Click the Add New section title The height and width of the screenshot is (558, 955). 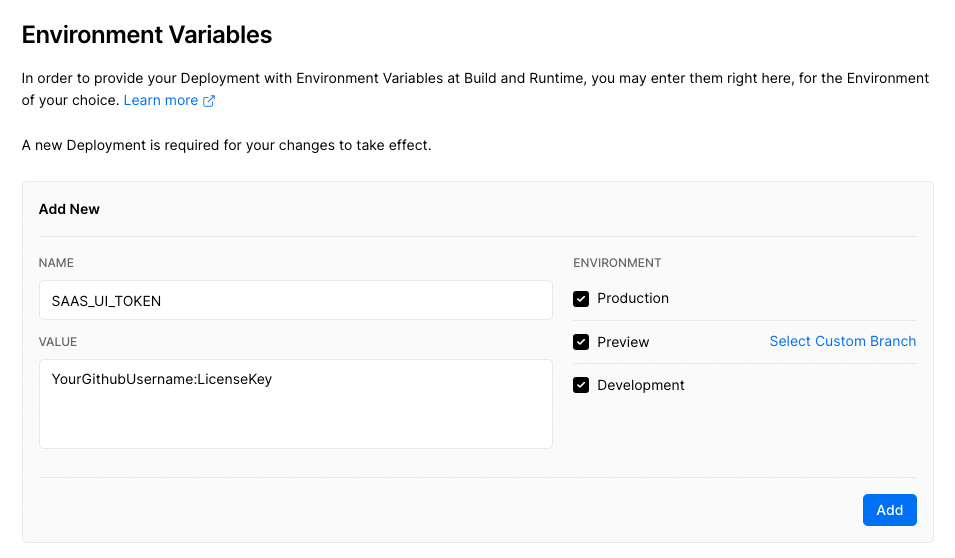[x=69, y=210]
